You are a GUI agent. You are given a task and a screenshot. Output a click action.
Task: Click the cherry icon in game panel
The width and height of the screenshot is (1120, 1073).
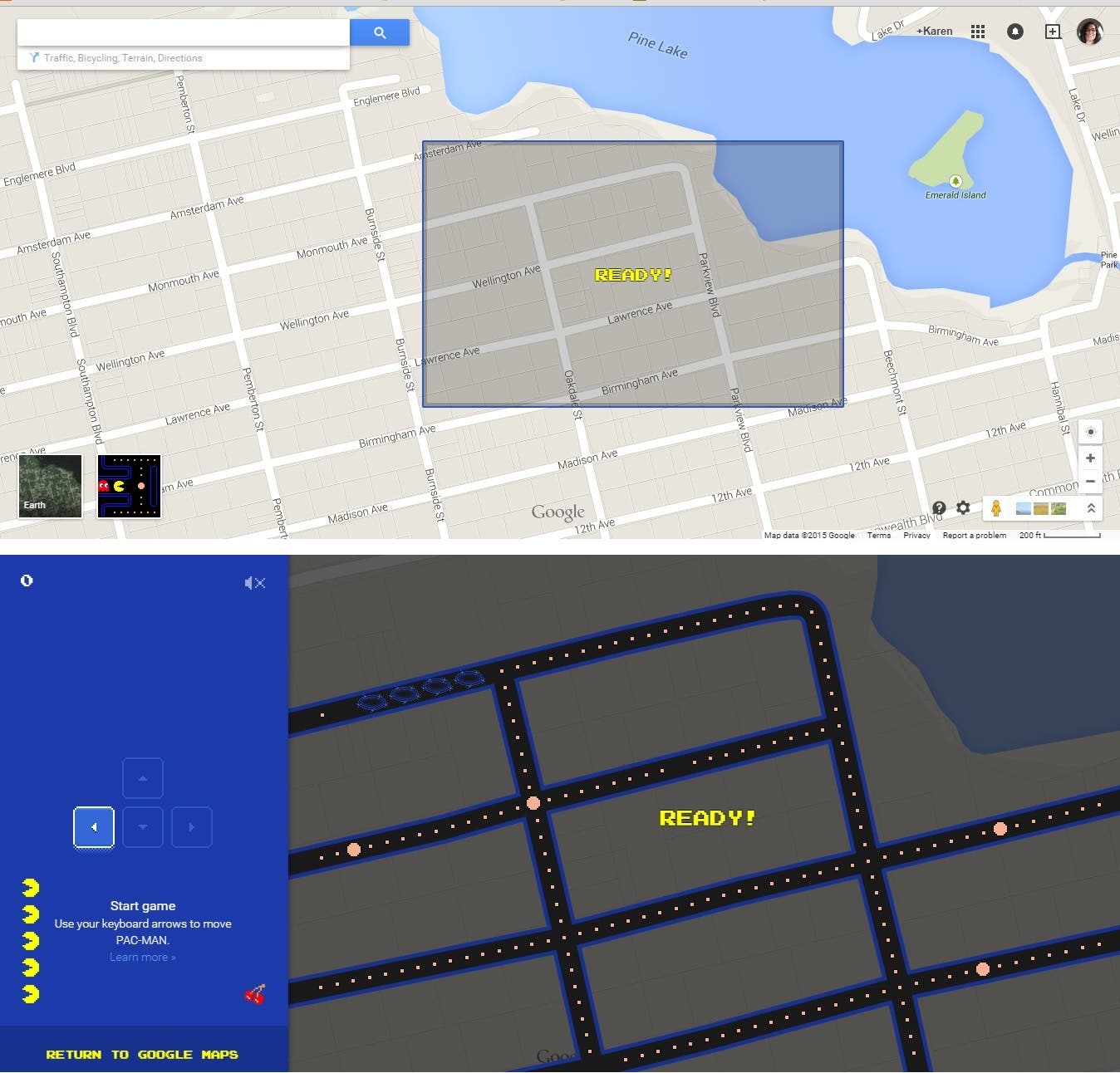coord(255,993)
